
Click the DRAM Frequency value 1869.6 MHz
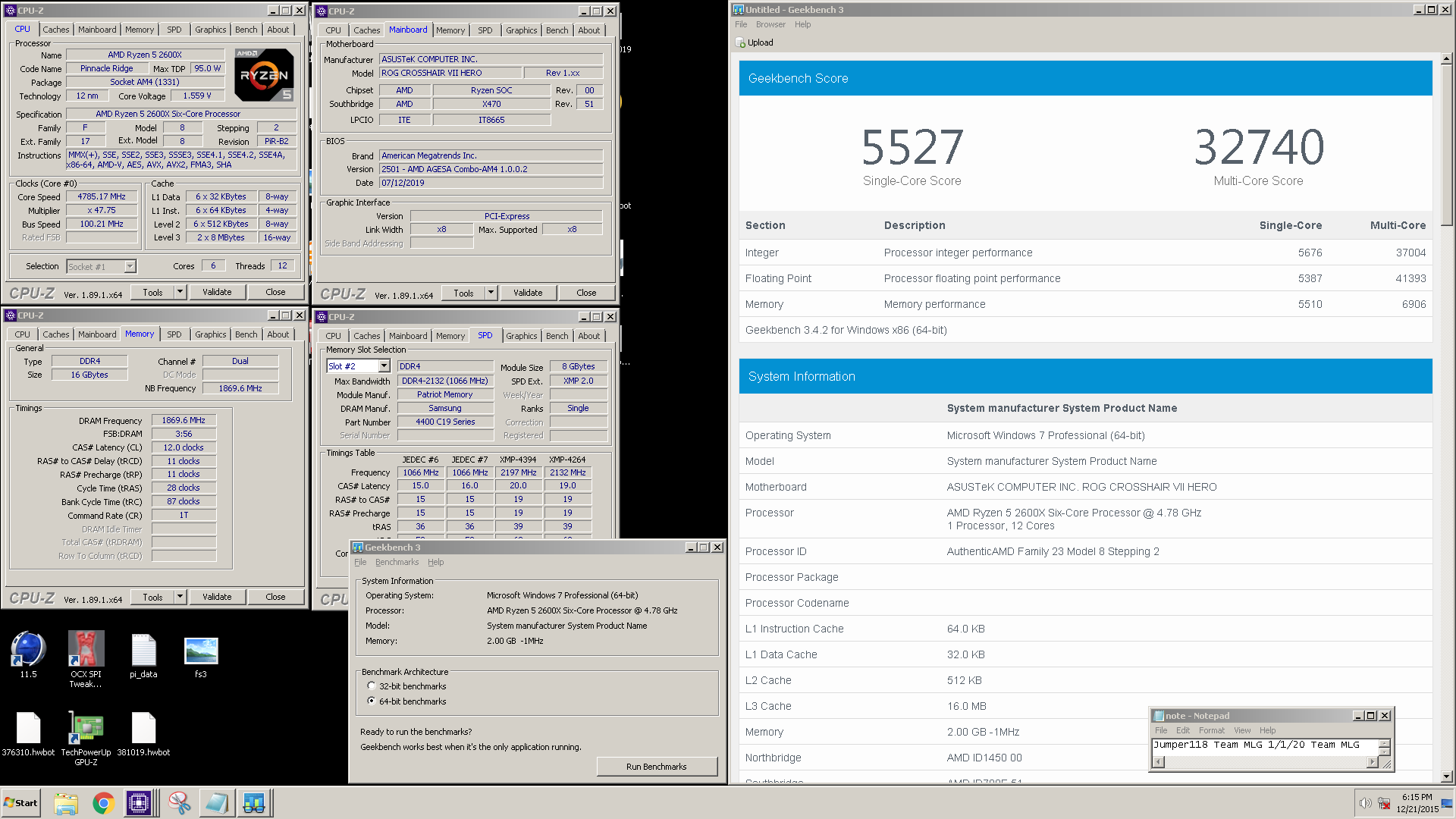pos(184,420)
